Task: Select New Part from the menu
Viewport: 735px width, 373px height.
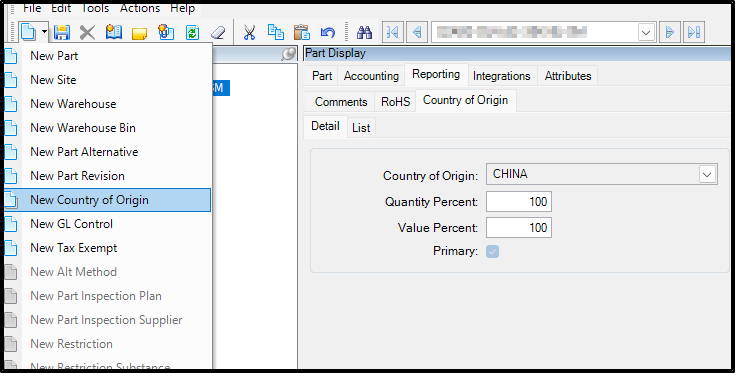Action: [107, 56]
